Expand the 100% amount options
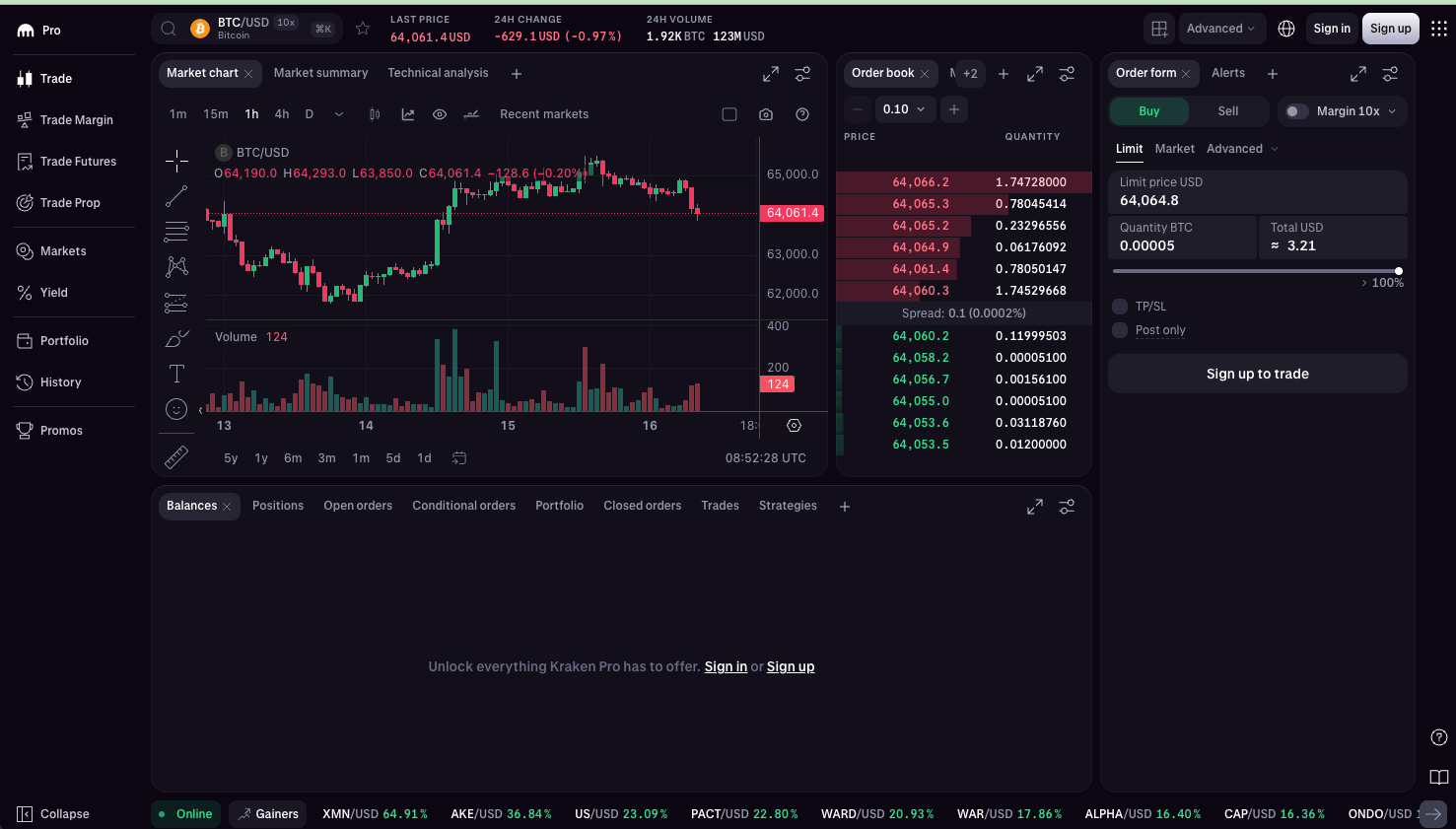The width and height of the screenshot is (1456, 829). pos(1382,283)
